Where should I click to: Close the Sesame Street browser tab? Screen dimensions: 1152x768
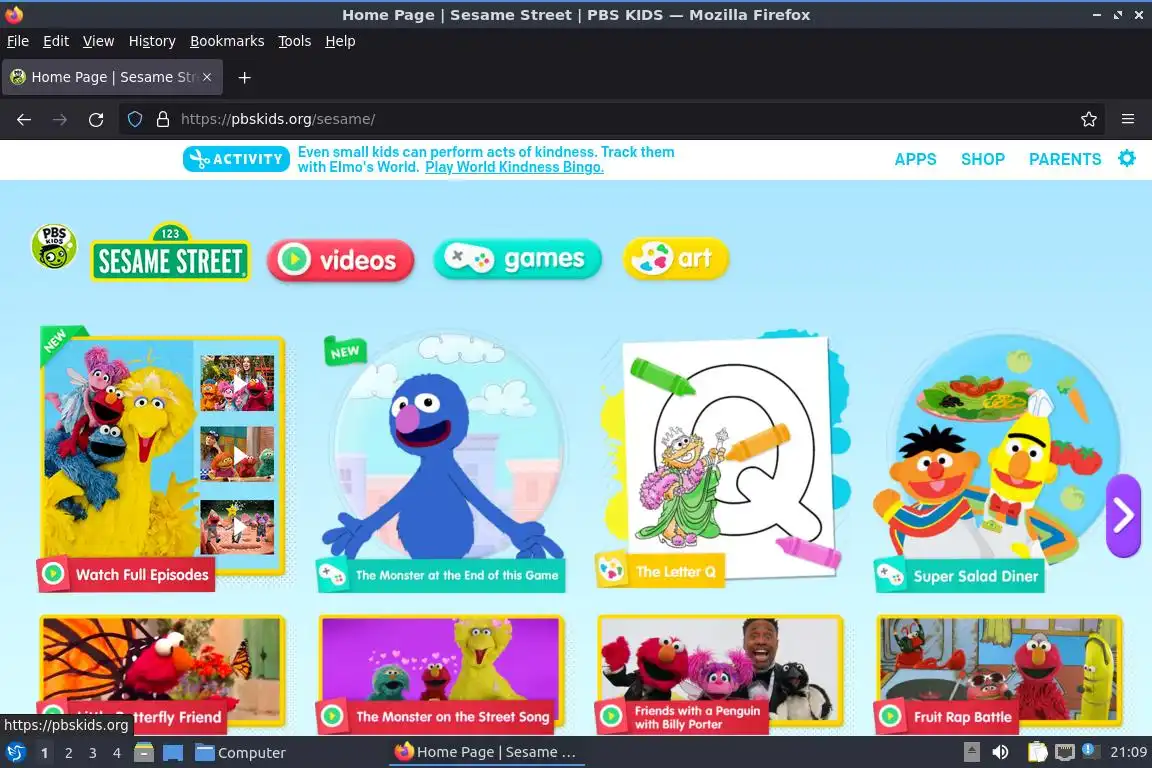click(x=207, y=77)
